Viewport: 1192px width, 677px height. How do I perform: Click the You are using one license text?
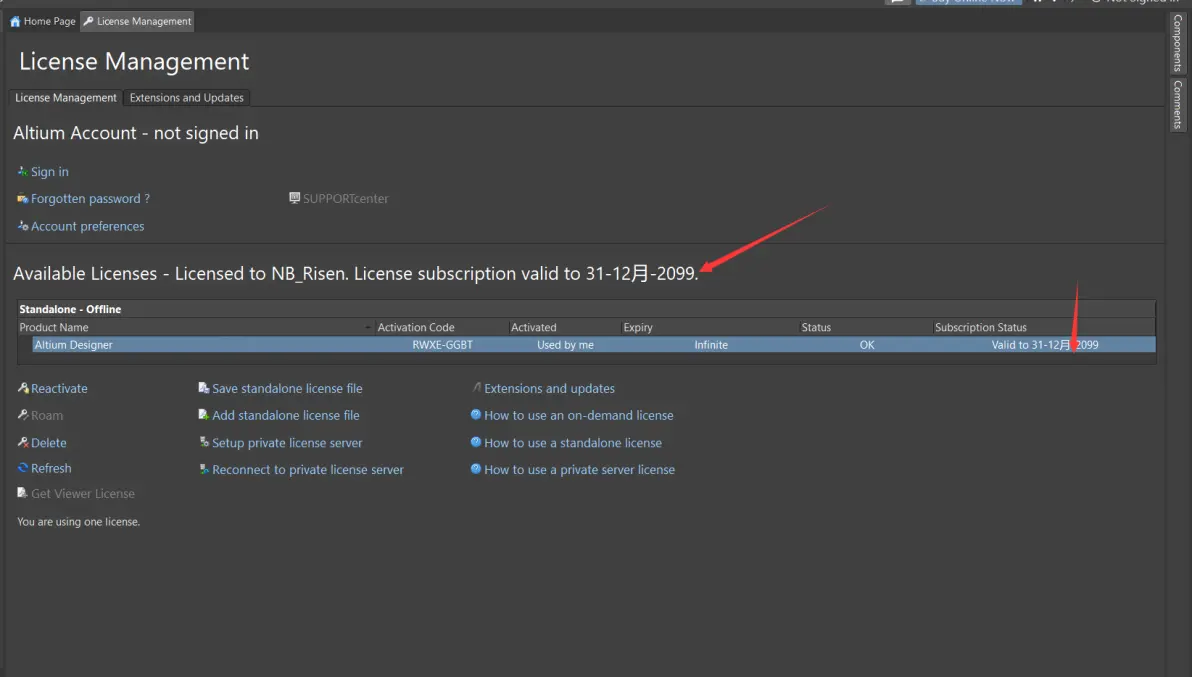click(x=78, y=522)
